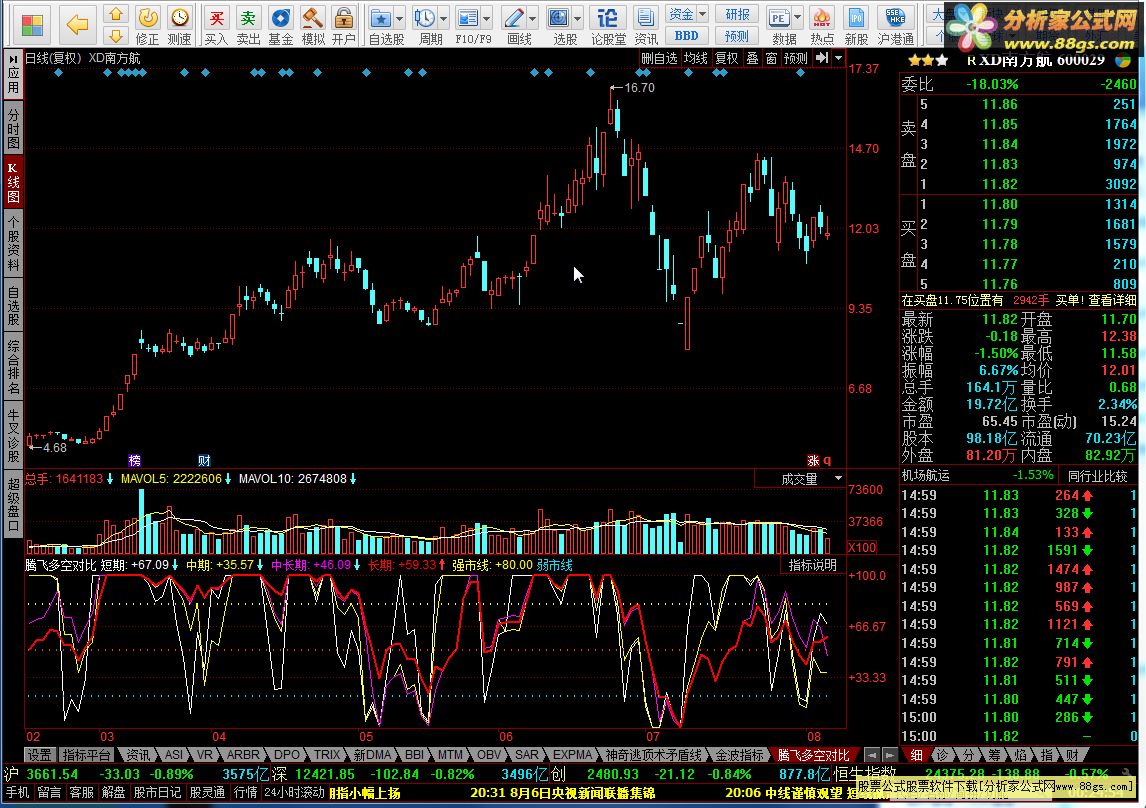
Task: Expand the 选股 dropdown arrow
Action: click(x=577, y=18)
